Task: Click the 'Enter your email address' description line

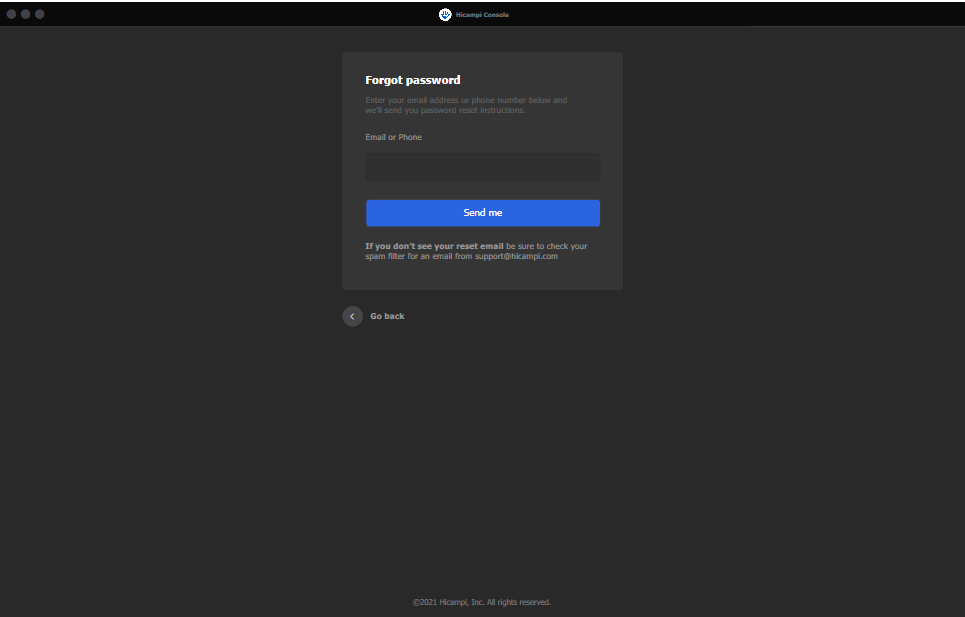Action: pos(466,100)
